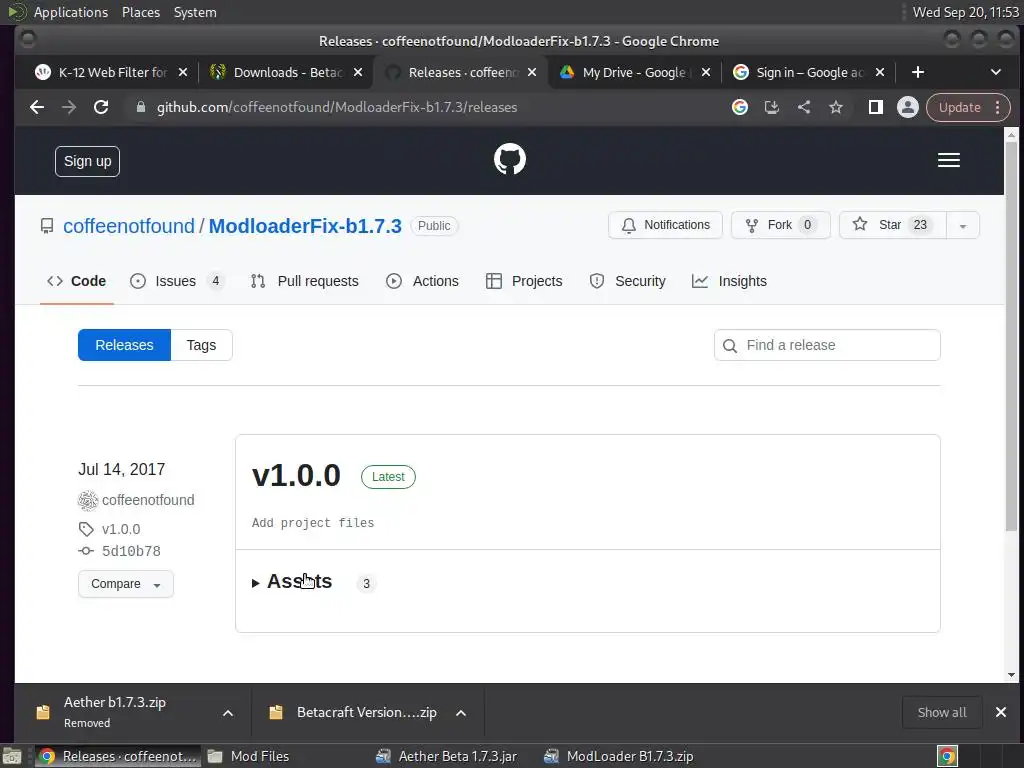
Task: Share this page via share icon
Action: click(x=804, y=107)
